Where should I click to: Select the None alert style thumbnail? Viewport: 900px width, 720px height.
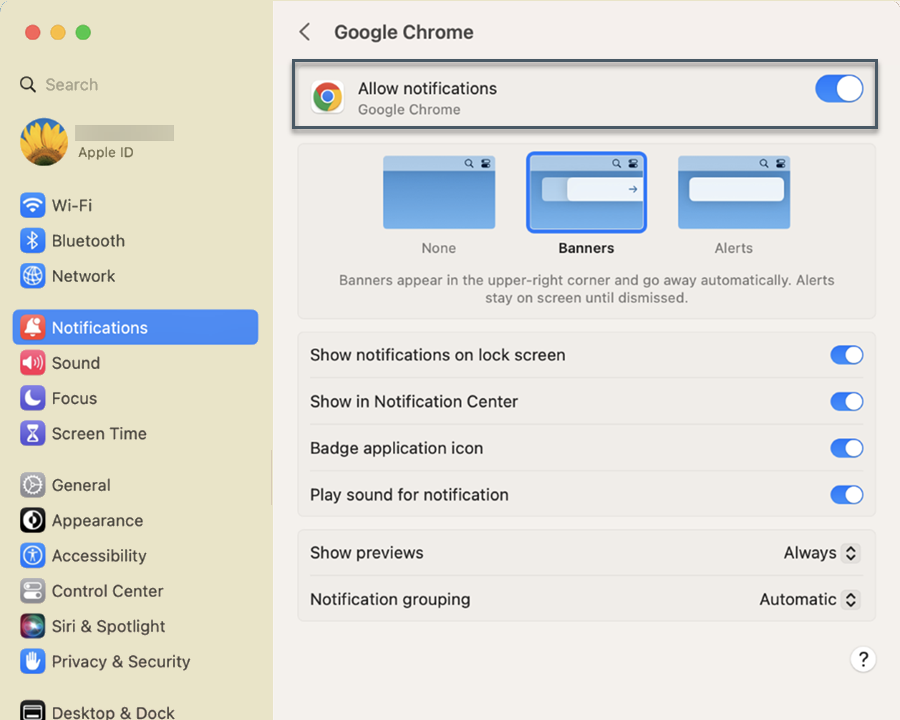439,192
